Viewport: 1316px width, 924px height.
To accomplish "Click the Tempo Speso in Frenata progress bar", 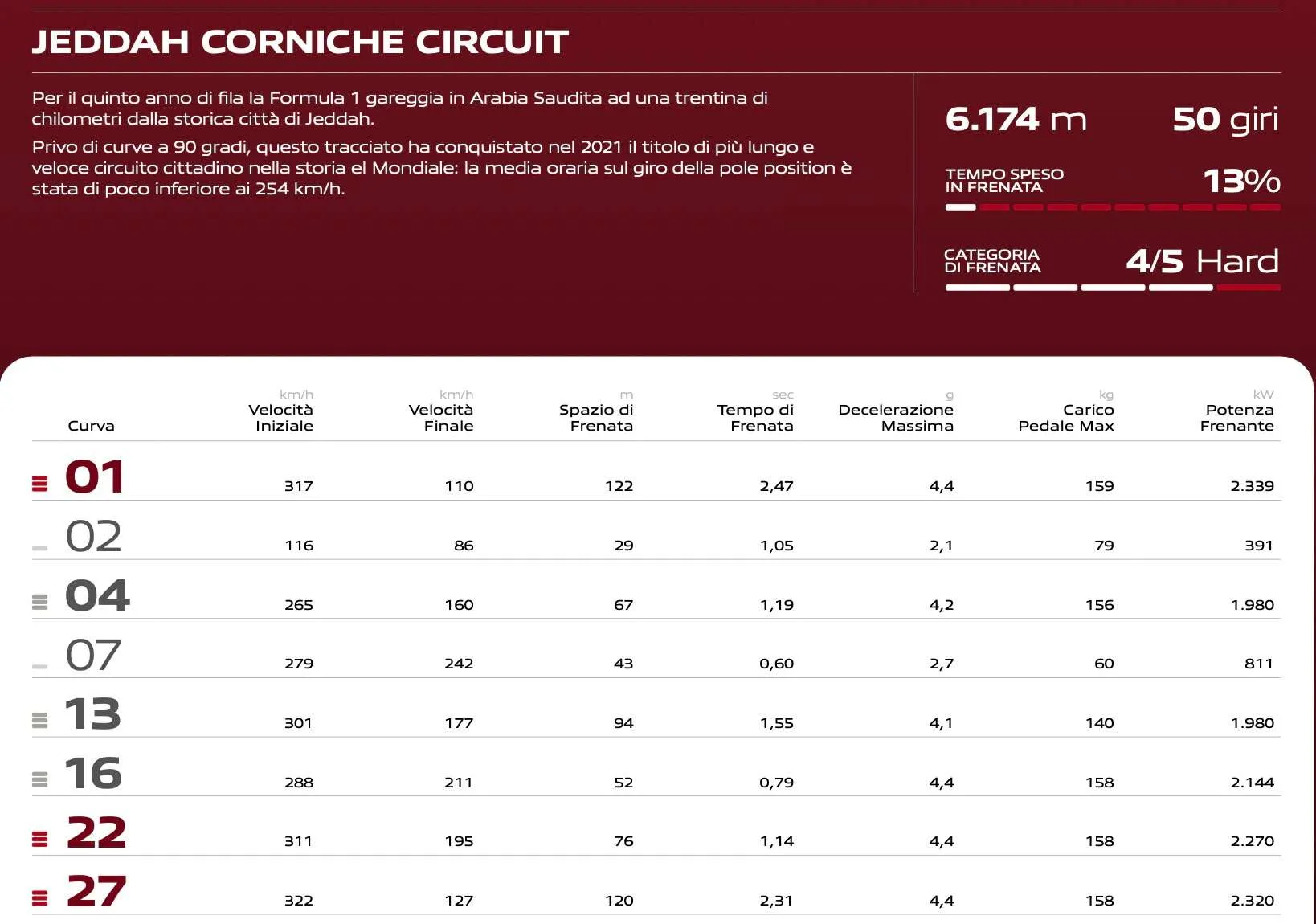I will point(1112,207).
